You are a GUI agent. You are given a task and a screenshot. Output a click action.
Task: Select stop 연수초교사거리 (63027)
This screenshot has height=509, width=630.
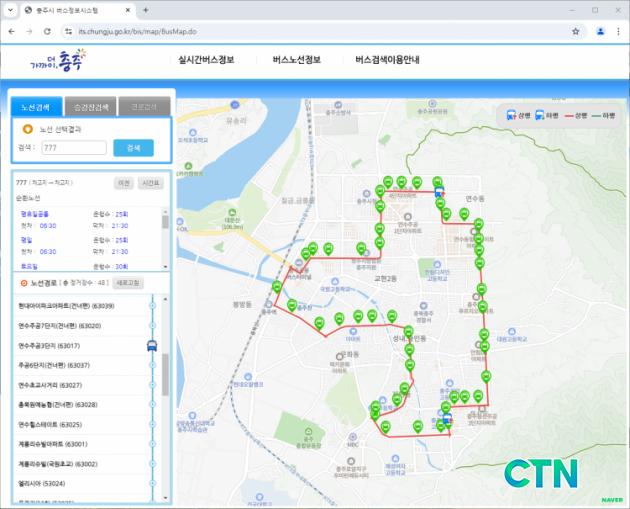coord(50,385)
